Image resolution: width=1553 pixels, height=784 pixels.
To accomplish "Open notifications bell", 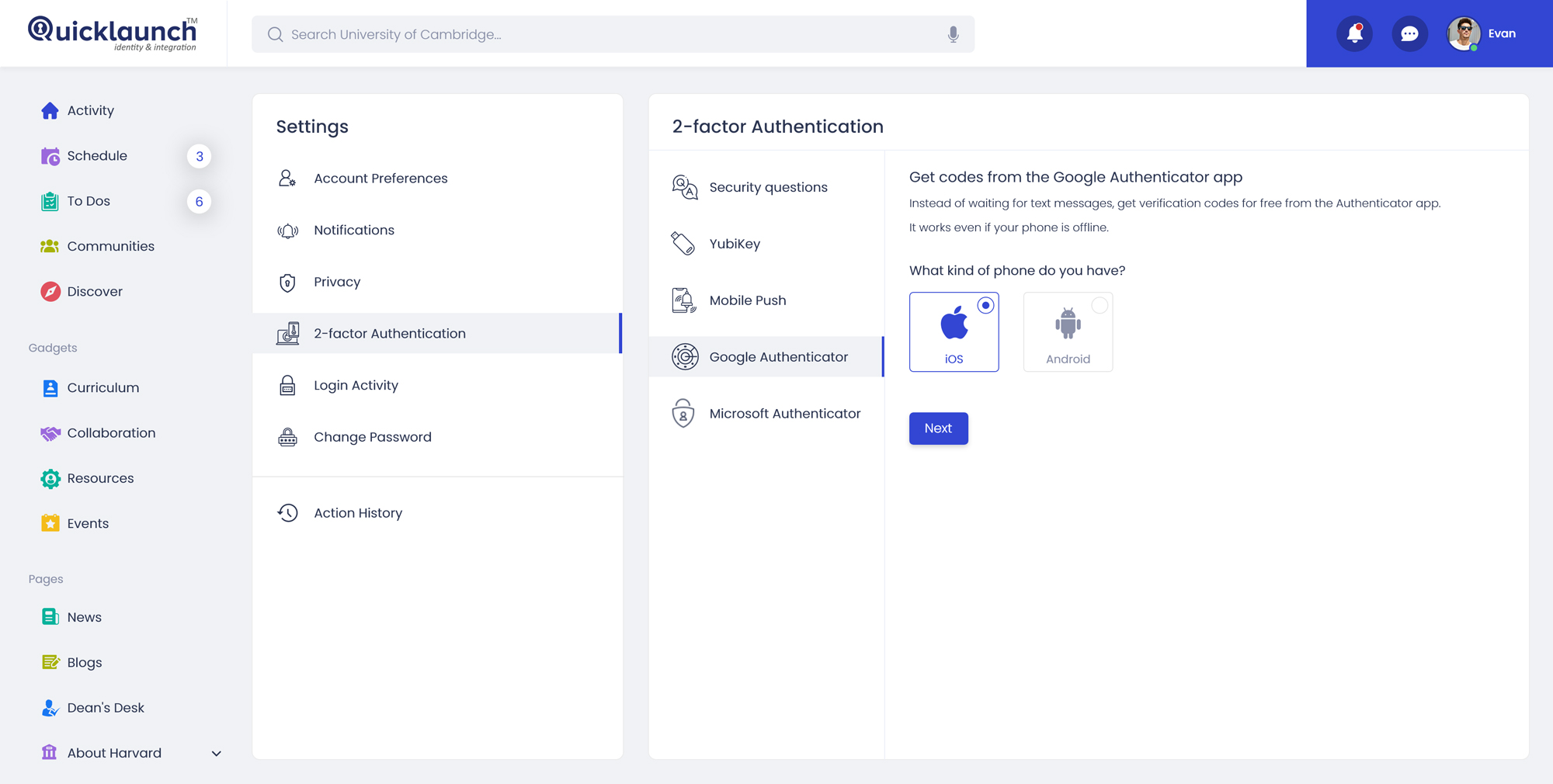I will pyautogui.click(x=1354, y=33).
